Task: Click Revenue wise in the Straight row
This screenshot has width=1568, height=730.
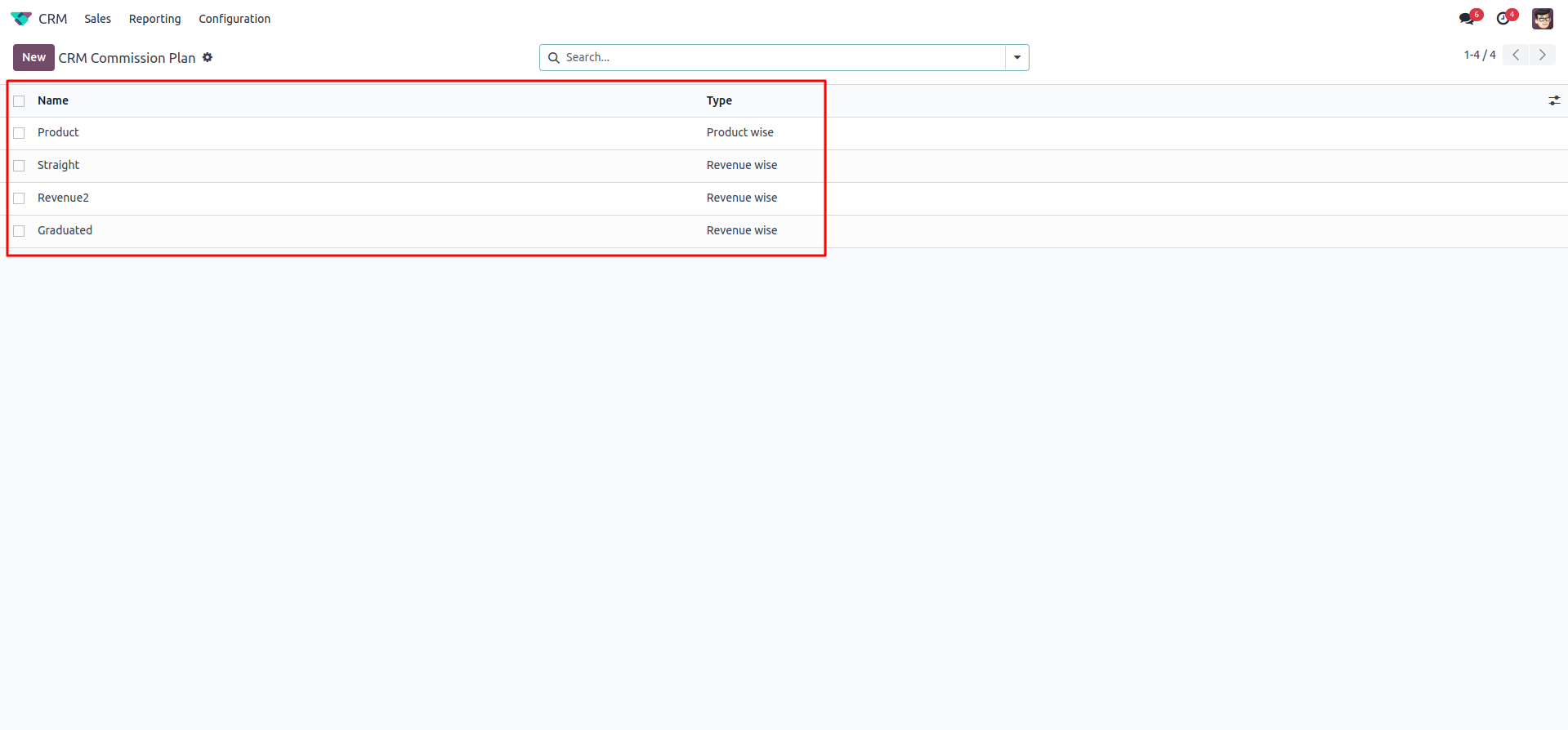Action: (x=742, y=165)
